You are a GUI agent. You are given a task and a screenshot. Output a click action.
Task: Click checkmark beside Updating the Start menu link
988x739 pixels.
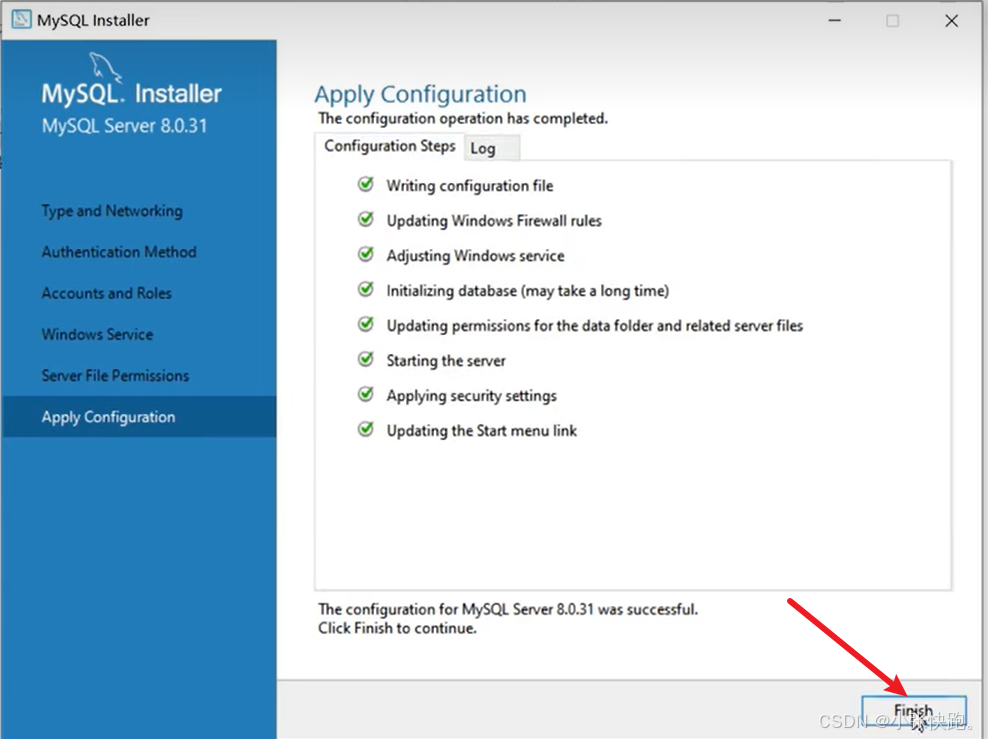coord(365,430)
